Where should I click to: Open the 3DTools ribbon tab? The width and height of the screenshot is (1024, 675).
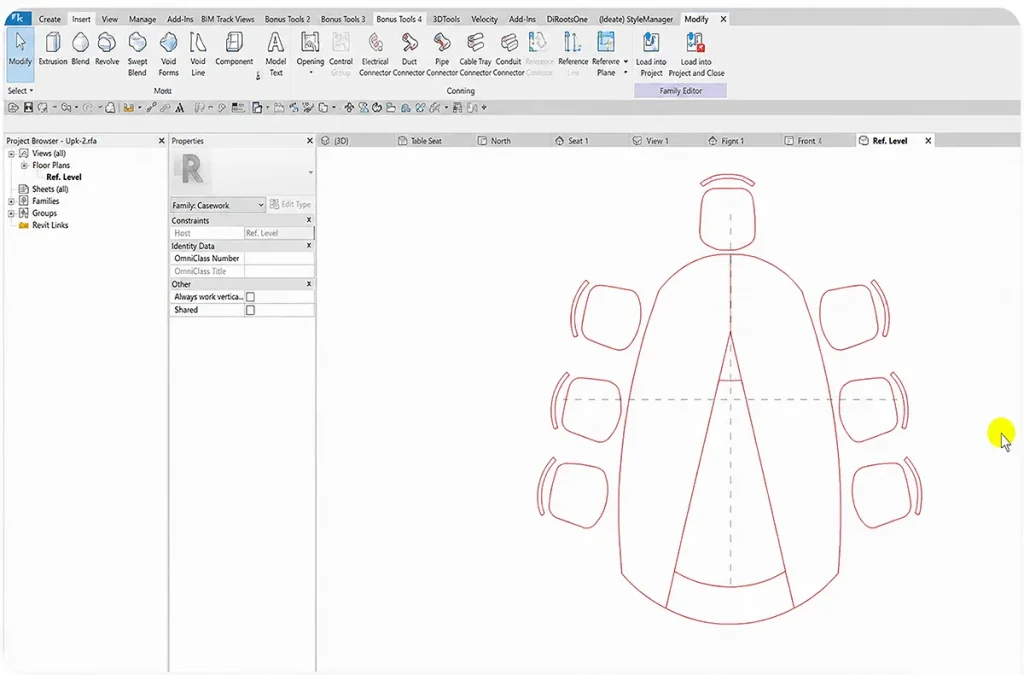click(x=446, y=19)
